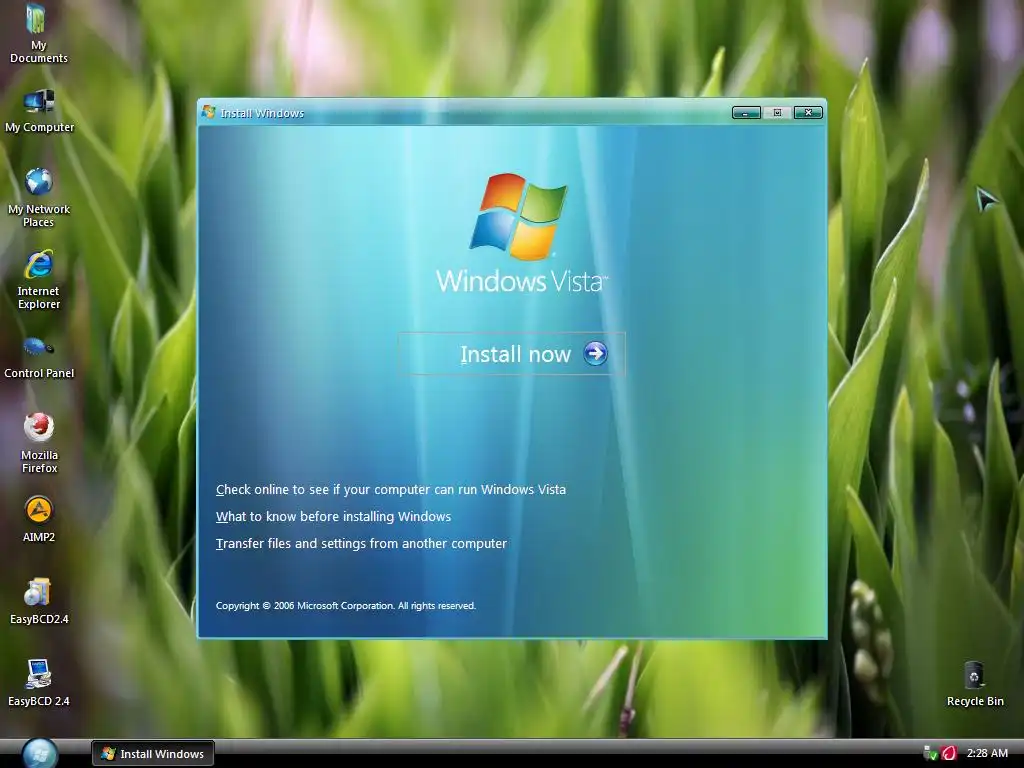
Task: Click the 2:28 AM taskbar clock
Action: click(987, 753)
